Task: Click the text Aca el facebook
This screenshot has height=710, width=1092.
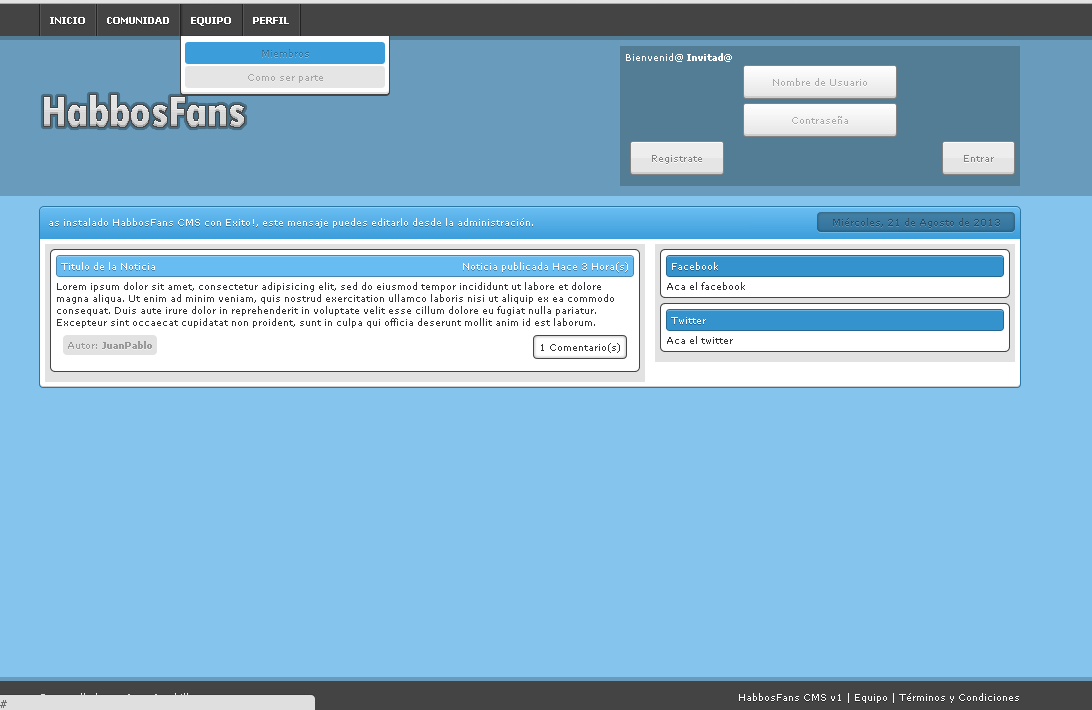Action: (x=705, y=286)
